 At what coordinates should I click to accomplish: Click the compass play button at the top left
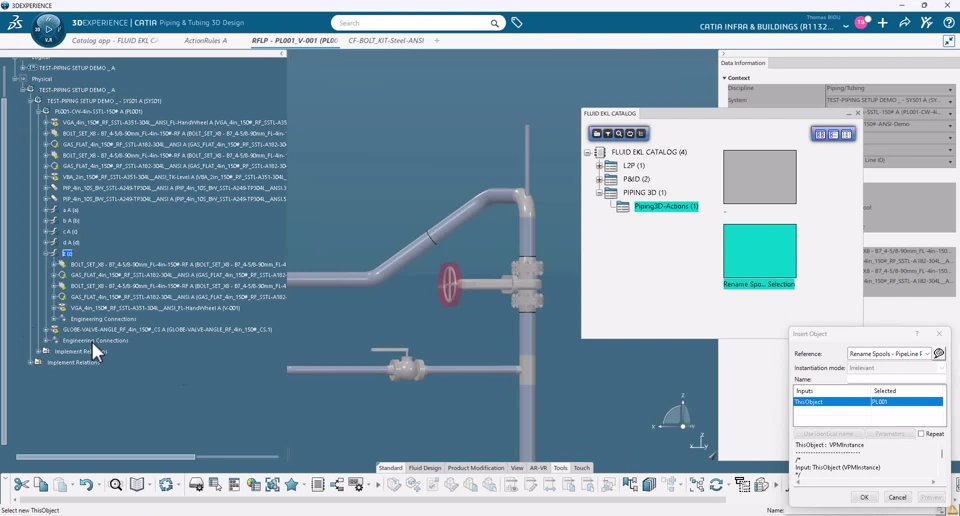click(x=48, y=29)
